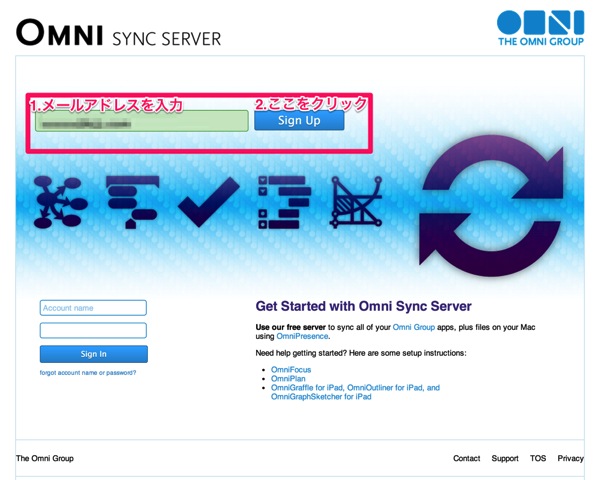This screenshot has height=480, width=600.
Task: Click the OmniOutliner outline icon
Action: [x=284, y=202]
